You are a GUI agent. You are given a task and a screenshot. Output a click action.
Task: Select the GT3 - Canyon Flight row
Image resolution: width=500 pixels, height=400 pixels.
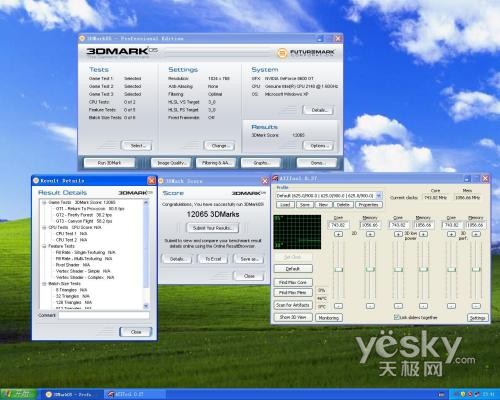[84, 221]
